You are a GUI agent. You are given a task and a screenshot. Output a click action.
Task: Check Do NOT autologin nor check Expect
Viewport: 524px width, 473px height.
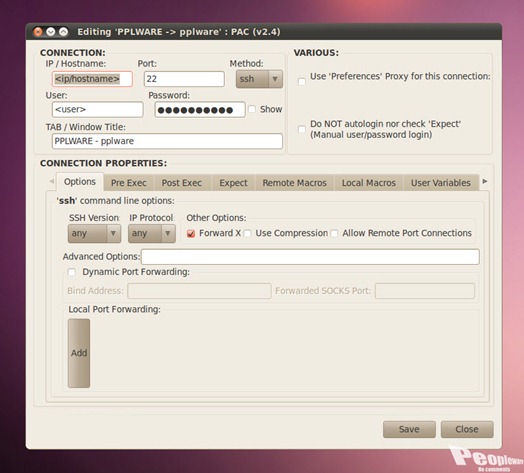pos(301,129)
